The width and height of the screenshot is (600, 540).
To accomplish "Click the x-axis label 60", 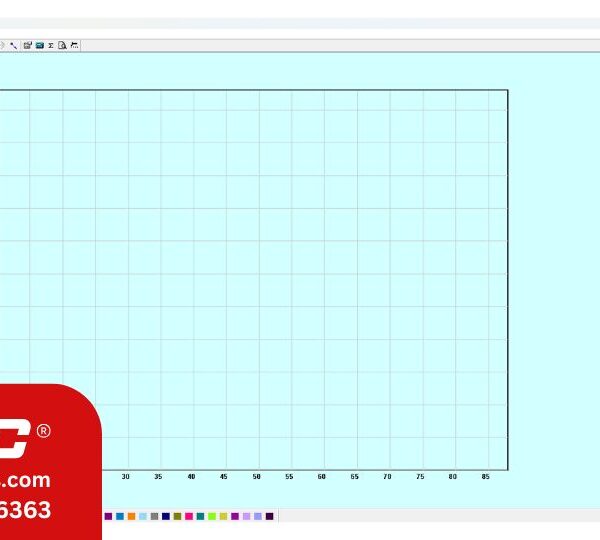I will pos(321,476).
